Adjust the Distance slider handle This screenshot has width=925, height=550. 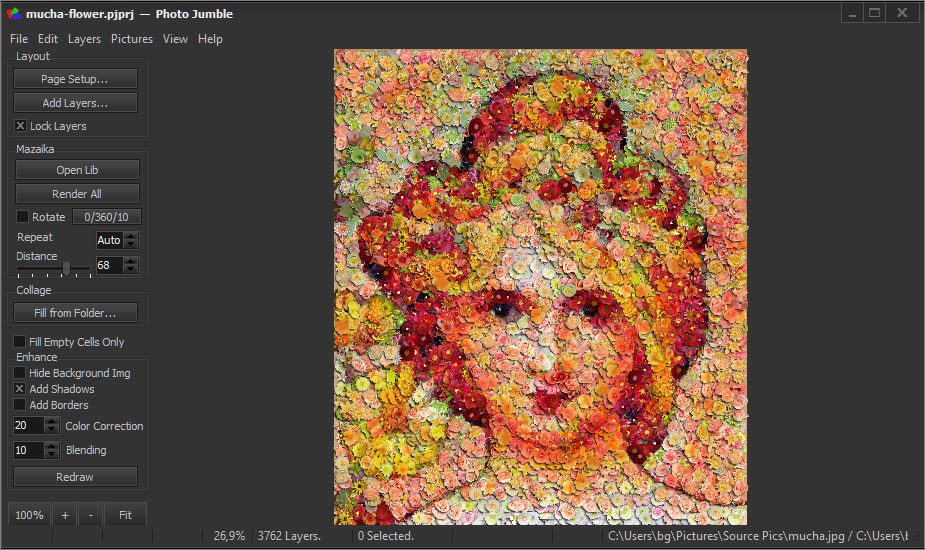pos(67,269)
